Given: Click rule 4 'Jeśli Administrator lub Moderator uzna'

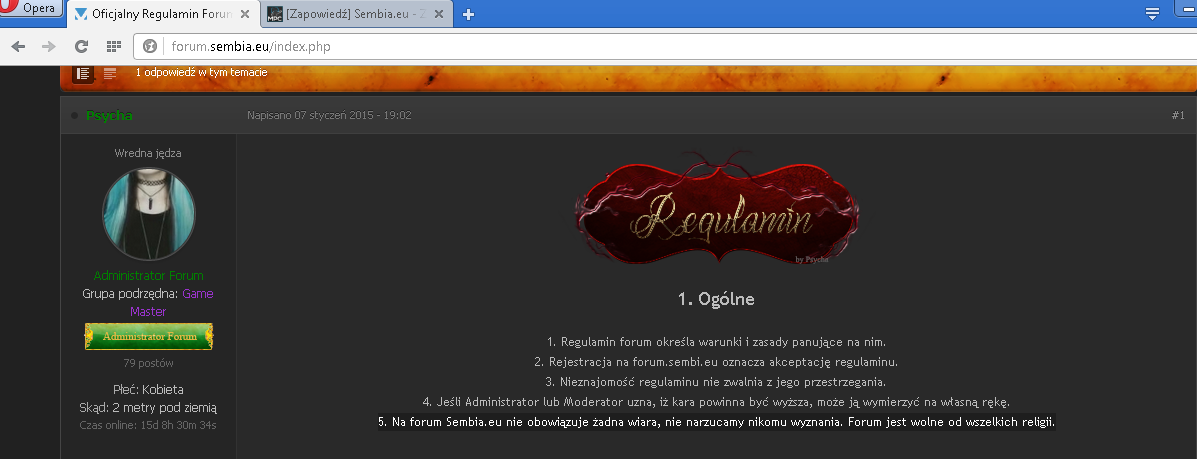Looking at the screenshot, I should point(716,402).
